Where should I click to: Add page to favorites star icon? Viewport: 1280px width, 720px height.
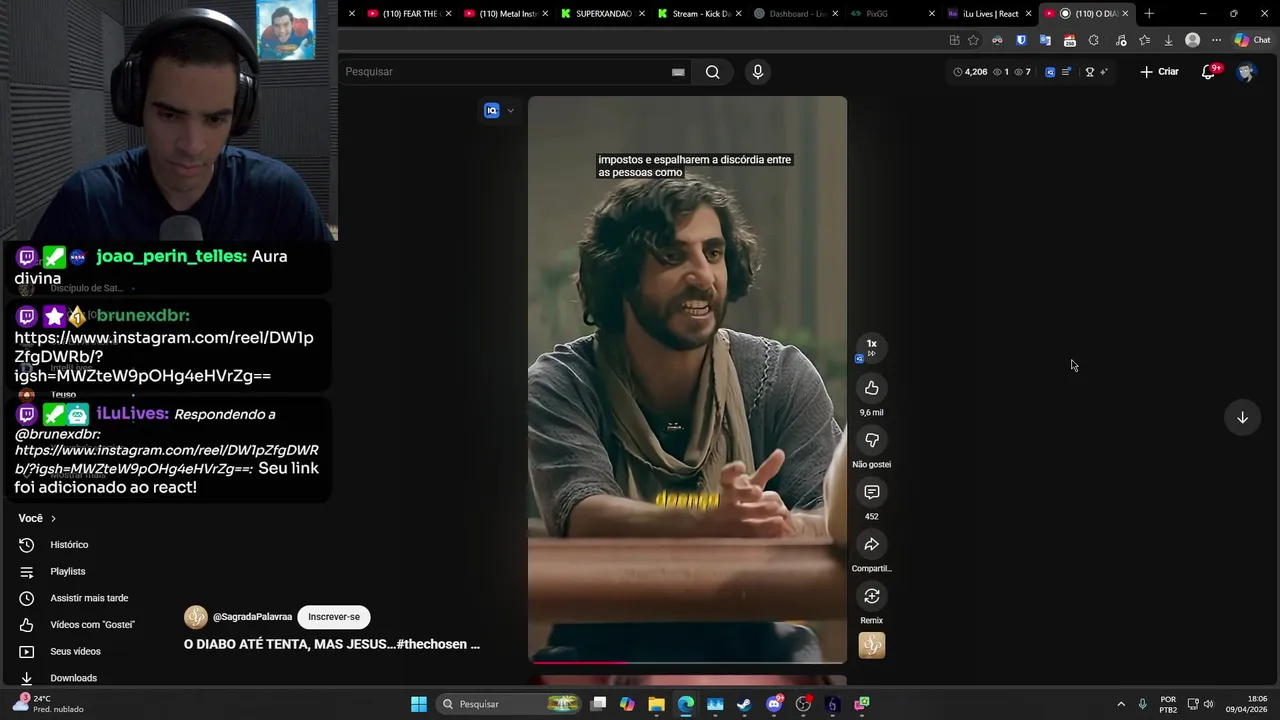(973, 40)
